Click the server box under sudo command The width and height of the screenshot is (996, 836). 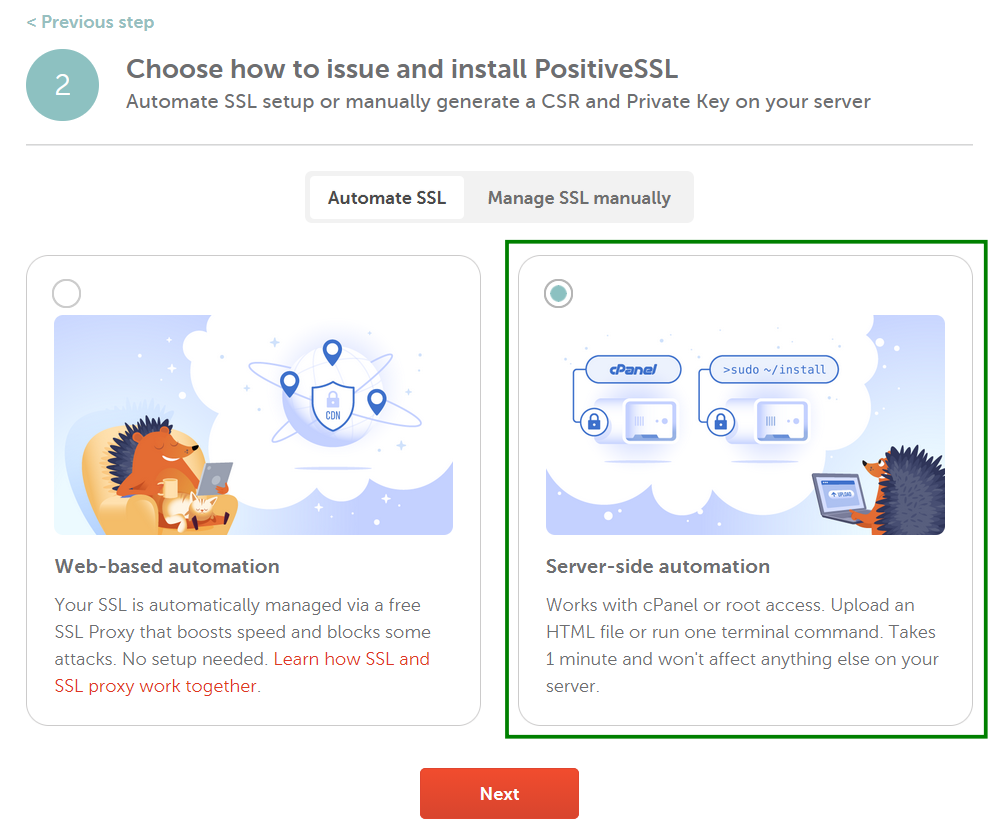coord(780,421)
